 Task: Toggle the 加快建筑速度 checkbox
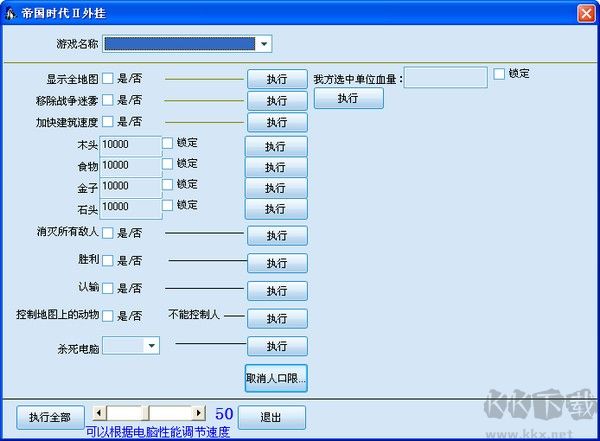[x=108, y=121]
